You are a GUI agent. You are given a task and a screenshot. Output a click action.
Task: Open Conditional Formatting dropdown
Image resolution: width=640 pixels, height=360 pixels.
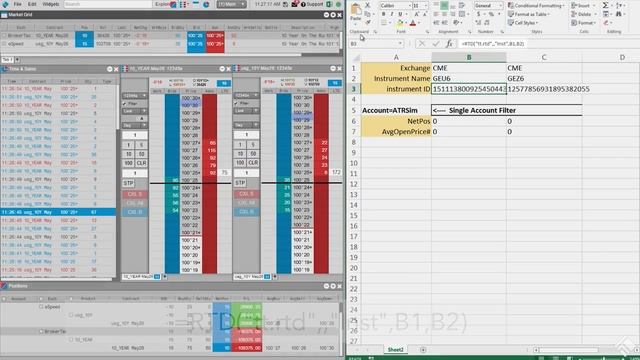tap(536, 5)
